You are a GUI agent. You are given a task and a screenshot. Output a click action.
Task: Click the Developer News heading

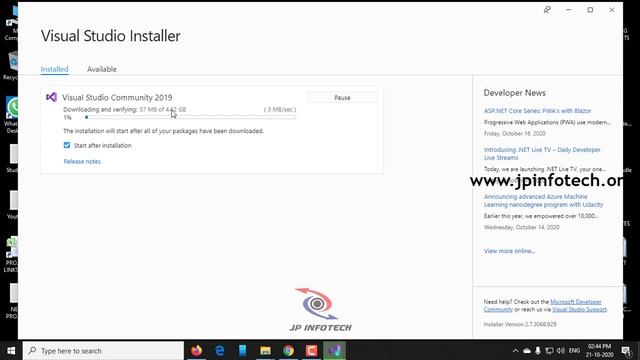tap(515, 93)
